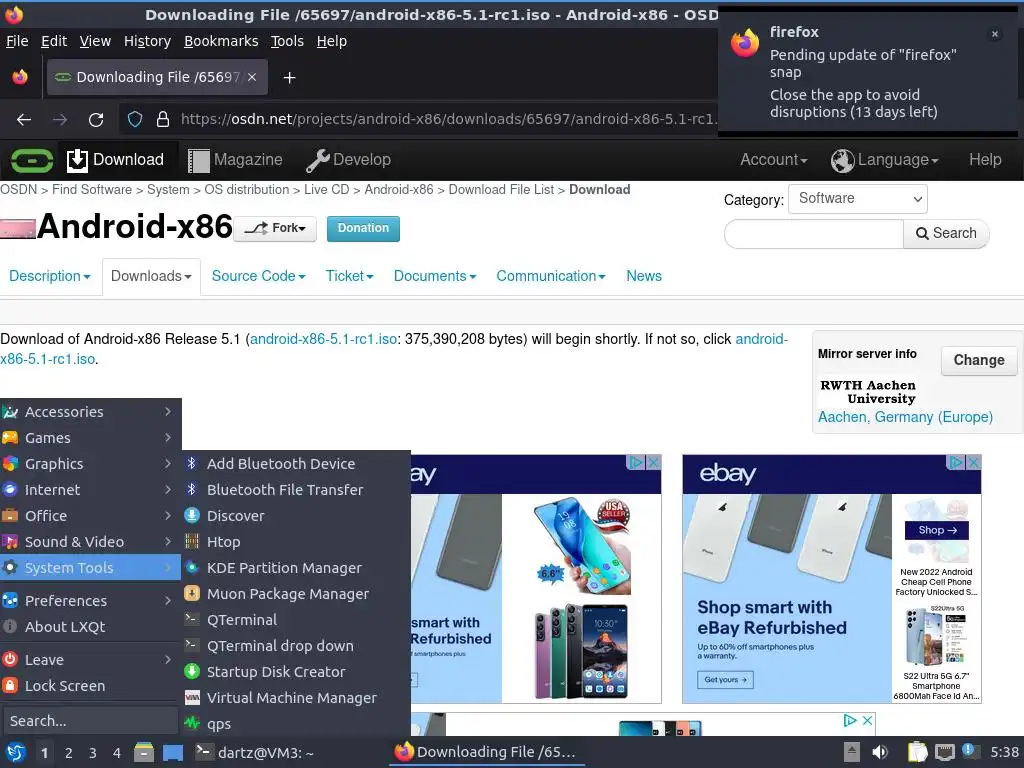Open Aachen, Germany (Europe) link
Screen dimensions: 1024x768
905,417
